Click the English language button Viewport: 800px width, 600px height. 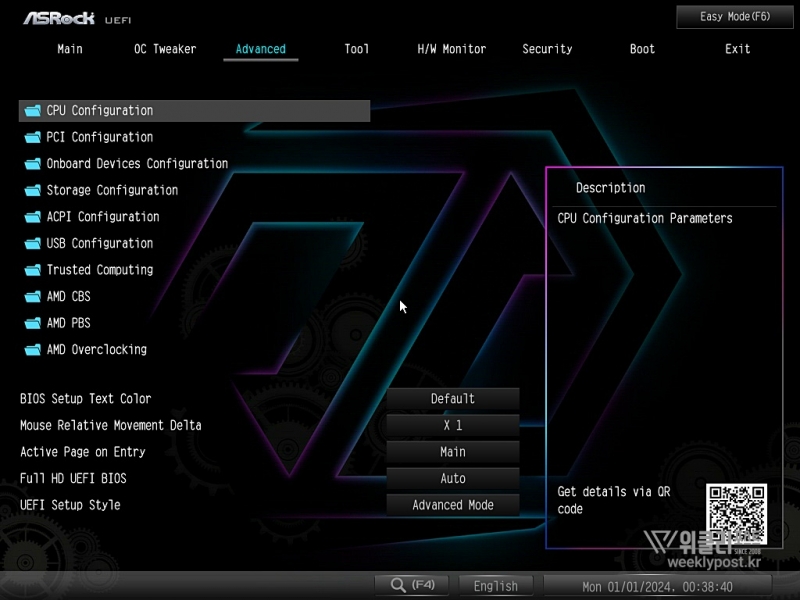(496, 586)
